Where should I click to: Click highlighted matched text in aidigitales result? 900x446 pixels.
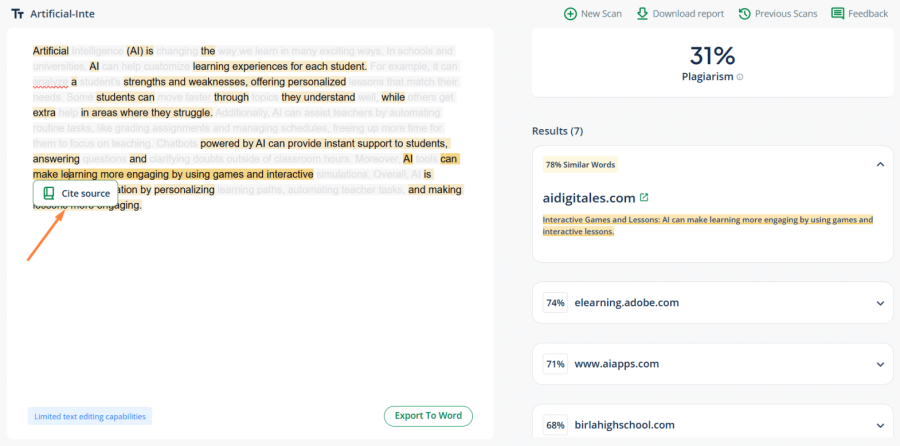point(707,225)
